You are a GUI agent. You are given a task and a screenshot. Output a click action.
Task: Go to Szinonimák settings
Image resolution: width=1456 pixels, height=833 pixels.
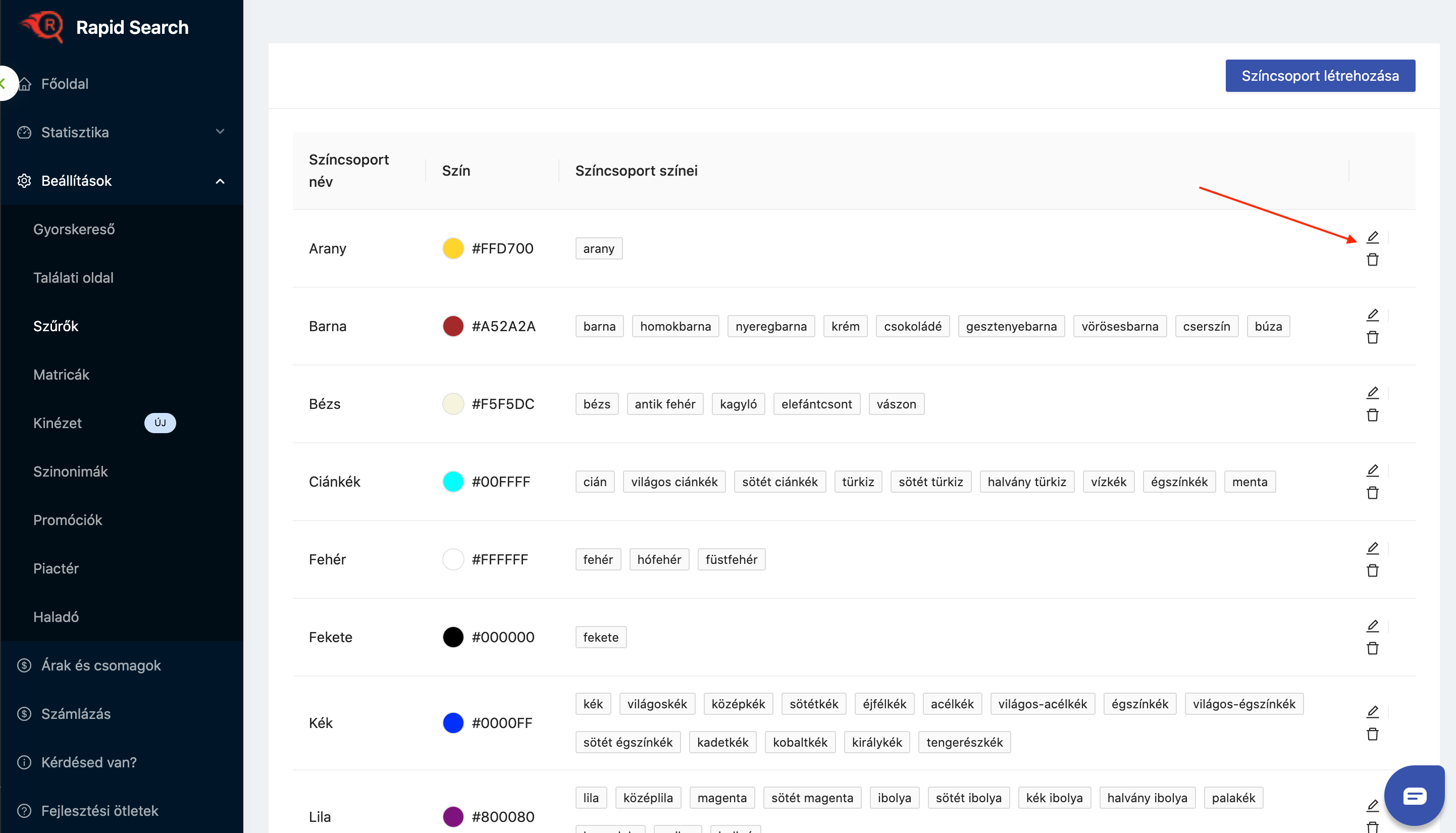70,472
